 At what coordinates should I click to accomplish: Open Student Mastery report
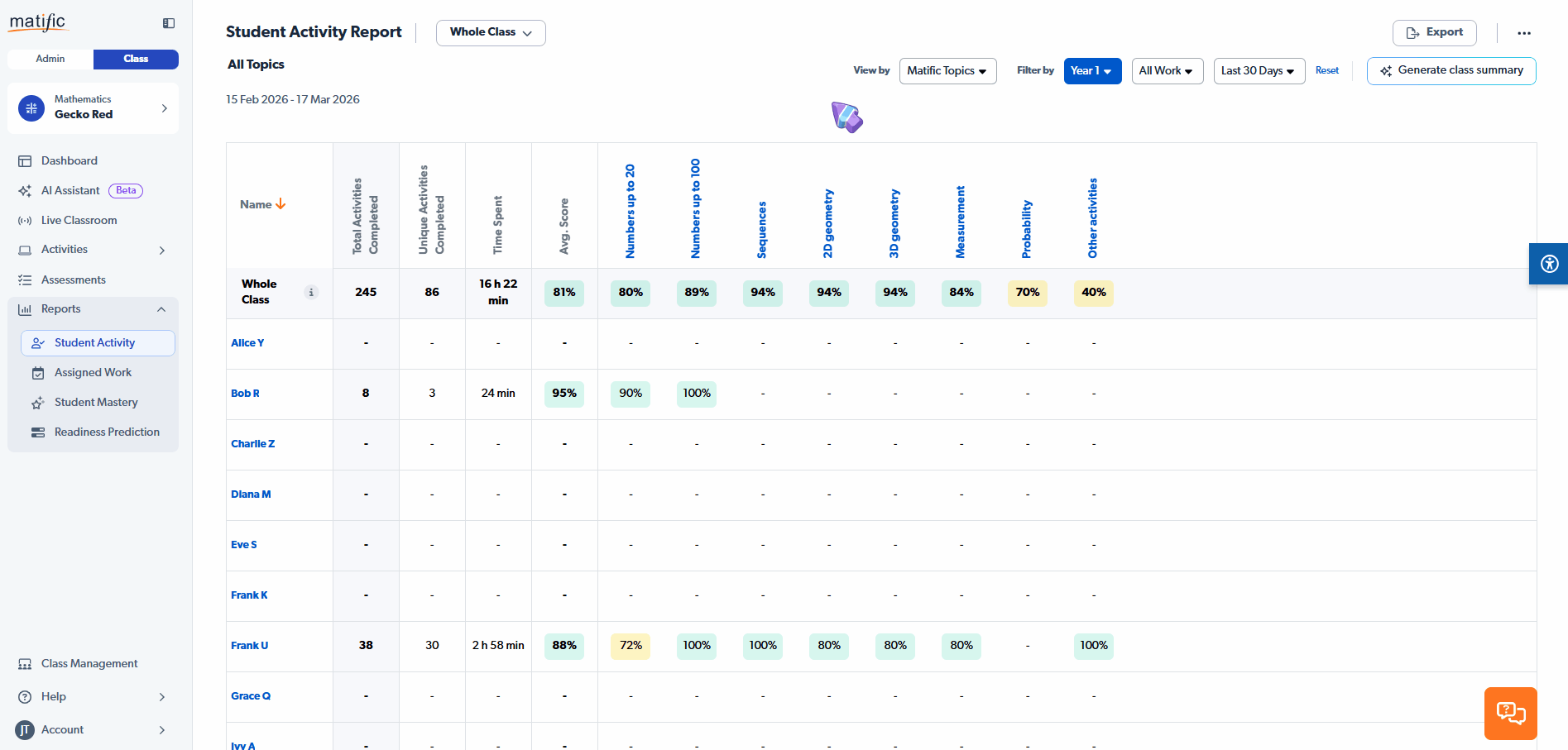(x=96, y=403)
